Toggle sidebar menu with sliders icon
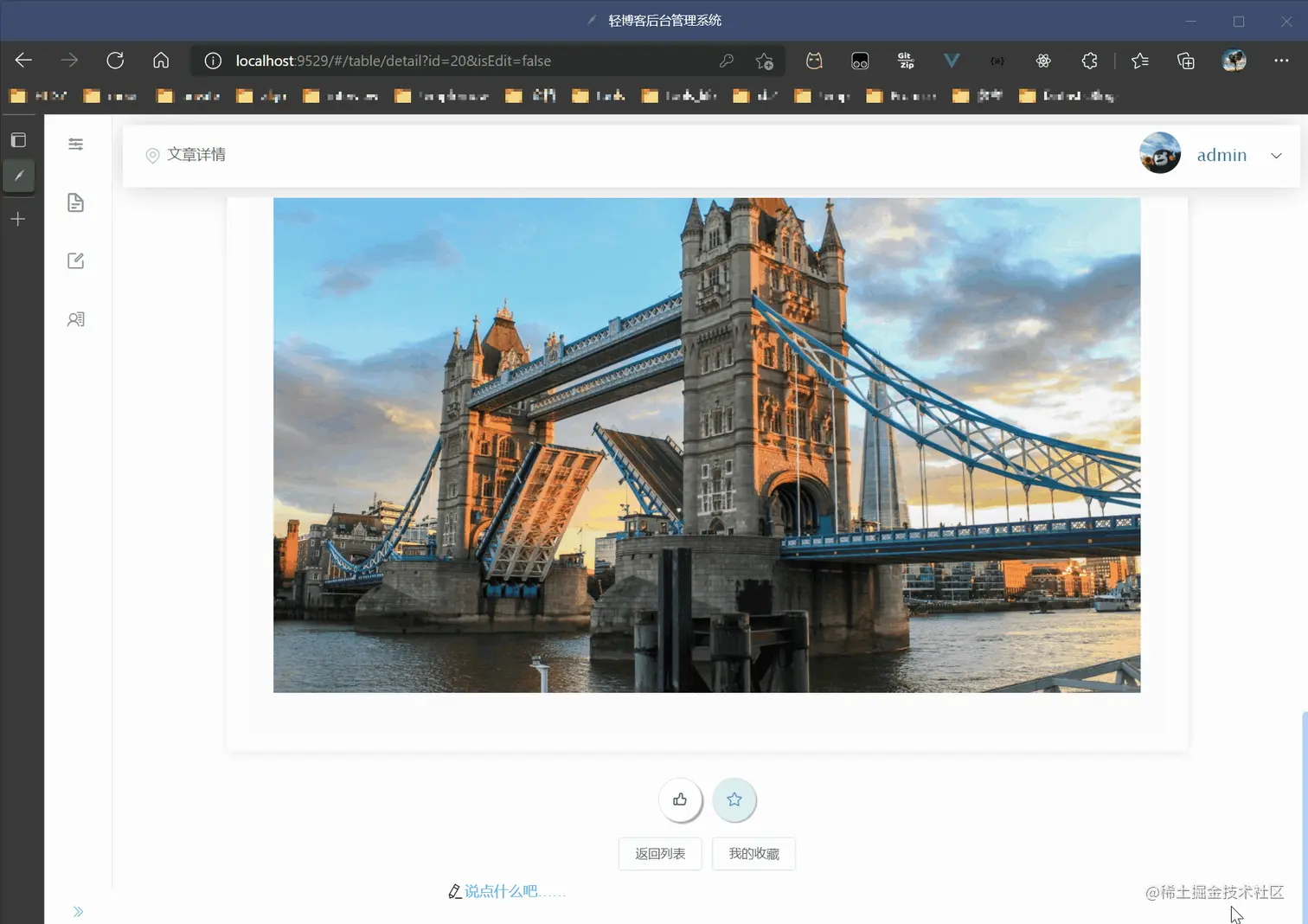Screen dimensions: 1308x924 click(x=76, y=144)
